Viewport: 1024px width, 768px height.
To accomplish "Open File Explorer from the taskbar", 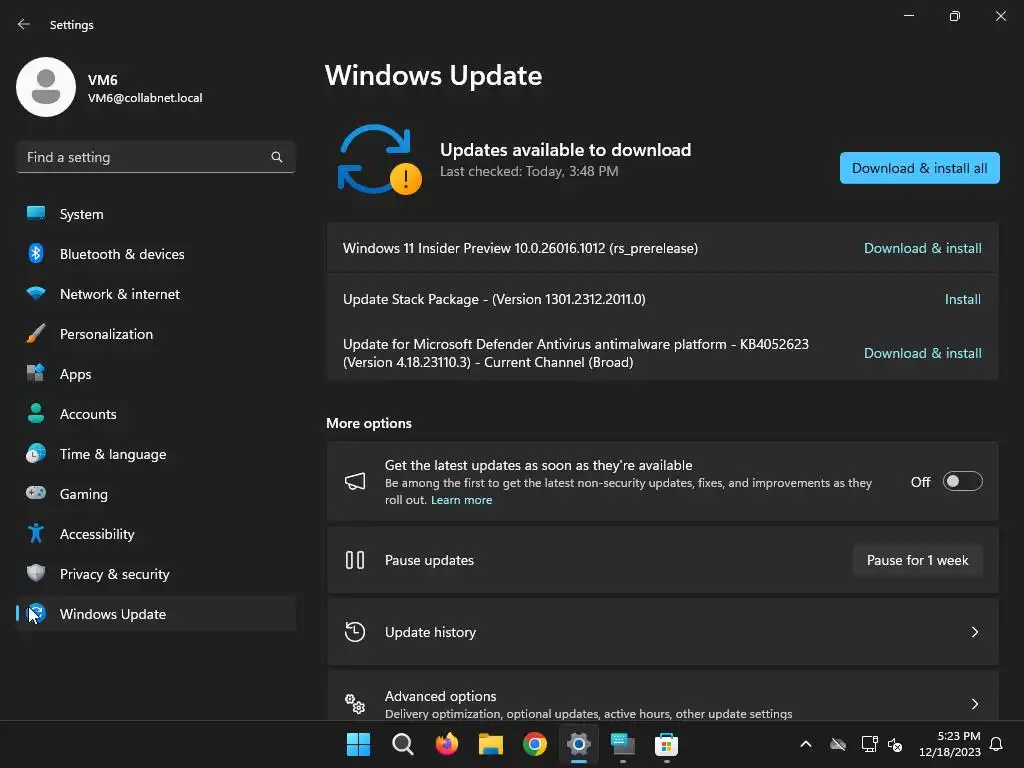I will (490, 744).
